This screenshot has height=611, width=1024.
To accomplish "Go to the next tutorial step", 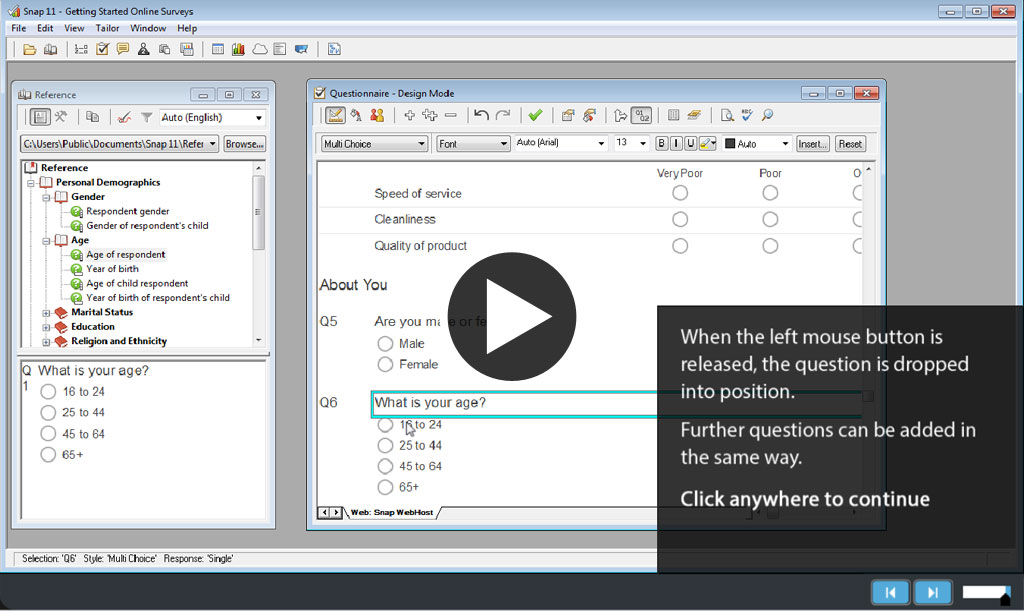I will pyautogui.click(x=933, y=592).
